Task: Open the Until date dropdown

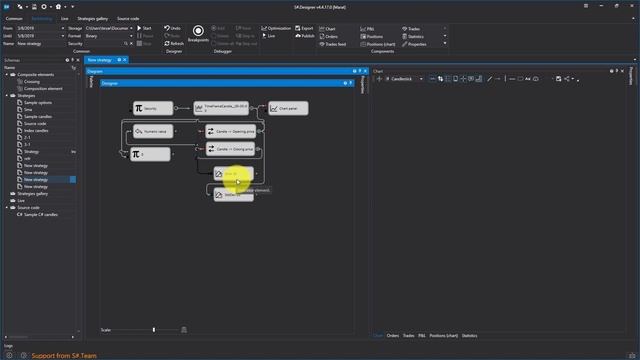Action: (x=62, y=36)
